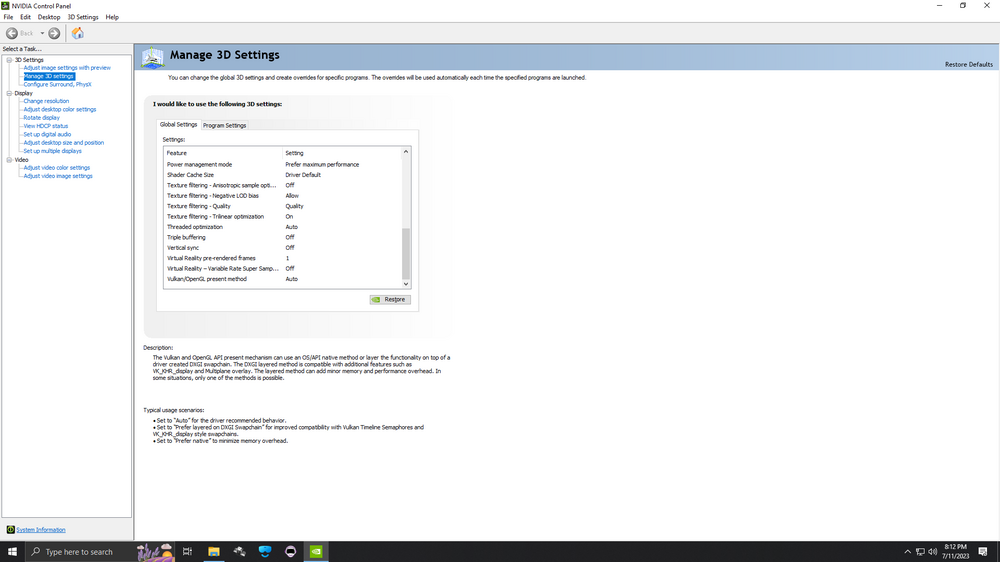
Task: Click the volume speaker tray icon
Action: tap(933, 552)
